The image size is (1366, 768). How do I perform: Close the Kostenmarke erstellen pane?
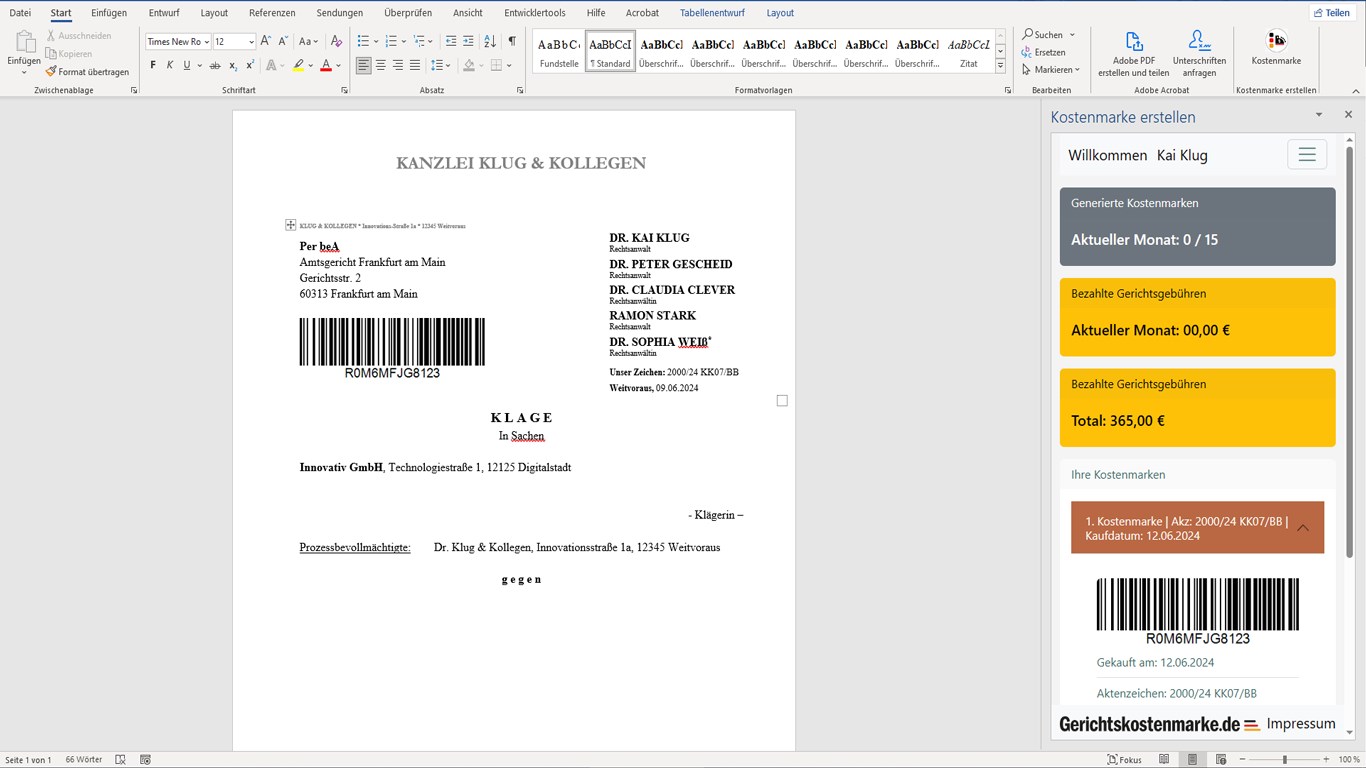[x=1348, y=115]
